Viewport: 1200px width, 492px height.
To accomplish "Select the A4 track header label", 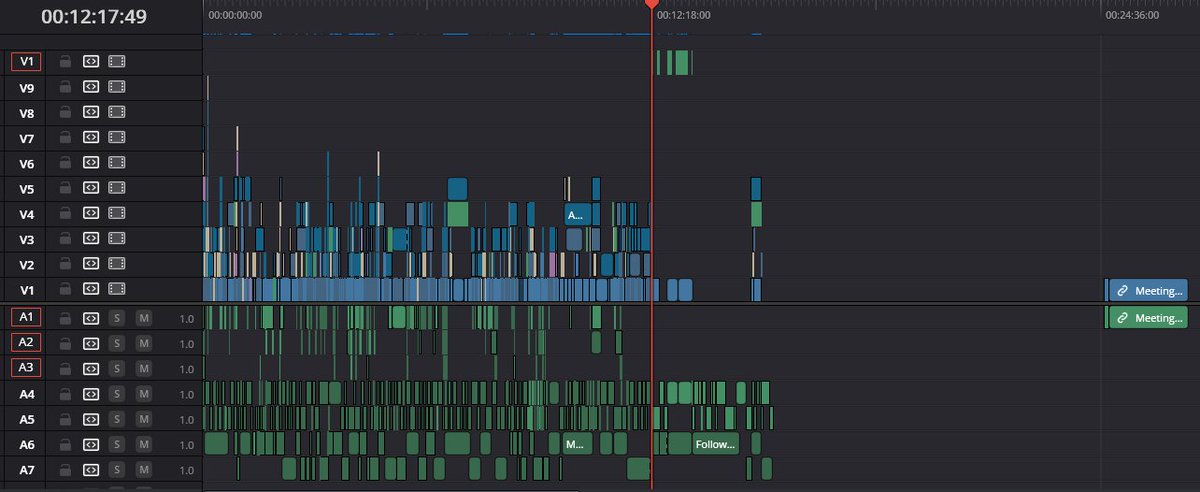I will [27, 394].
